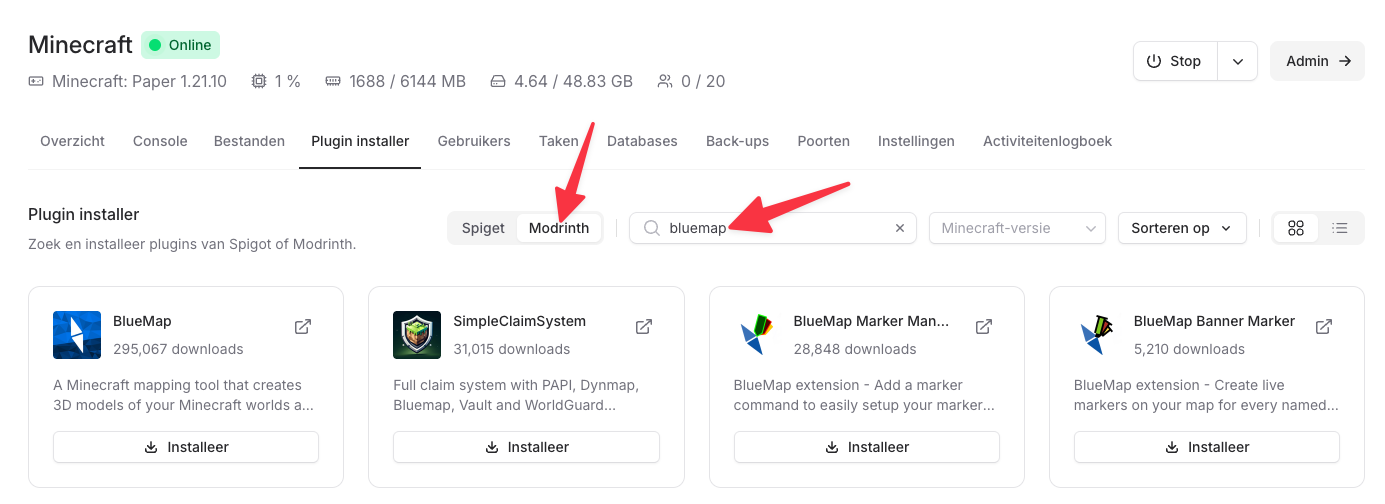
Task: Open SimpleClaimSystem external link icon
Action: 644,326
